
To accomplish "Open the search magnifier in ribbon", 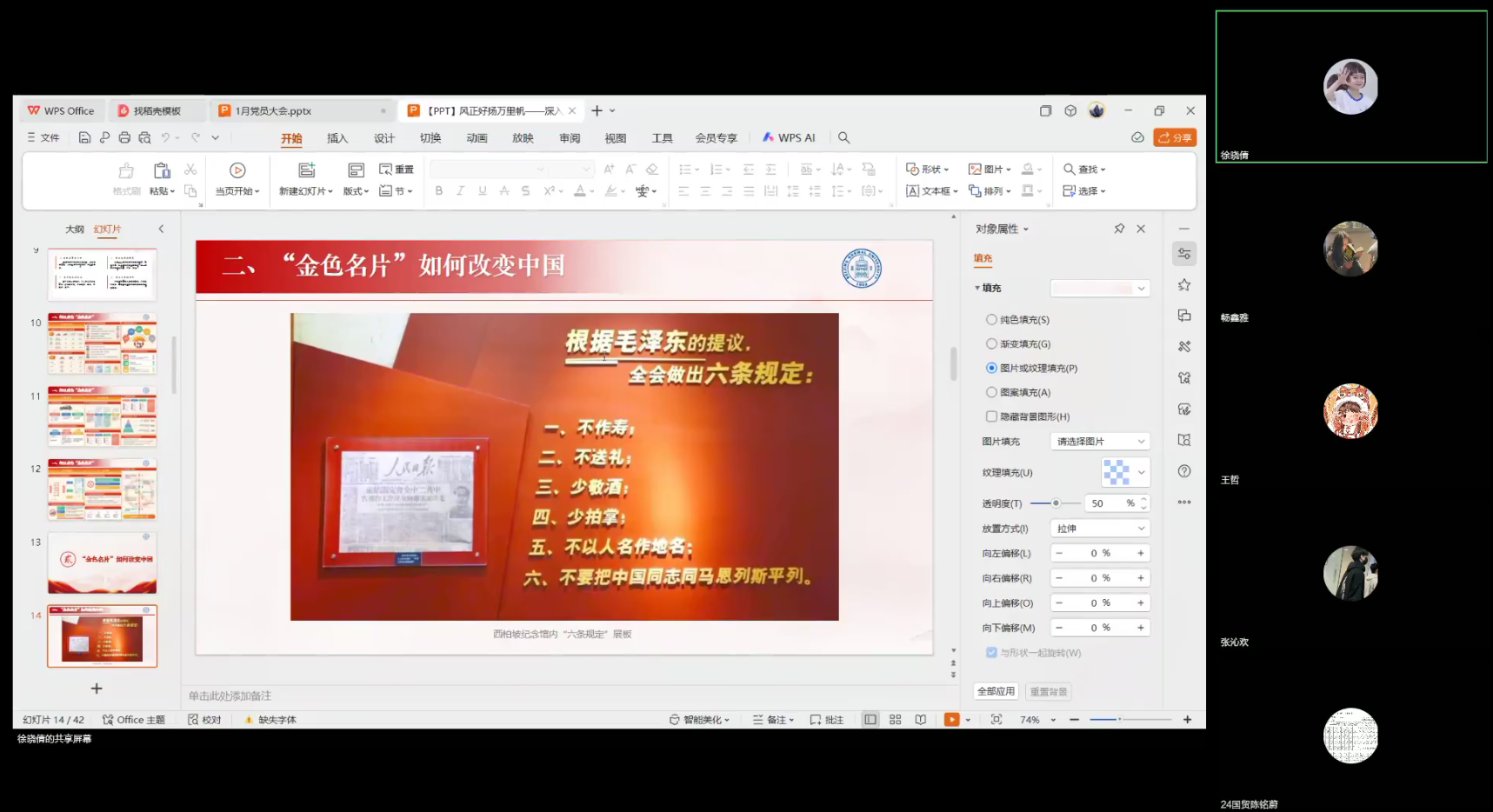I will click(x=843, y=137).
